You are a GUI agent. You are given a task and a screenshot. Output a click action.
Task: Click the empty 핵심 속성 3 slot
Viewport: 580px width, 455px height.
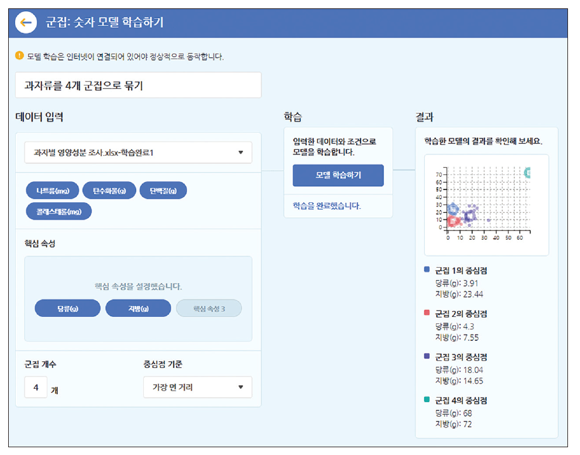pos(209,309)
